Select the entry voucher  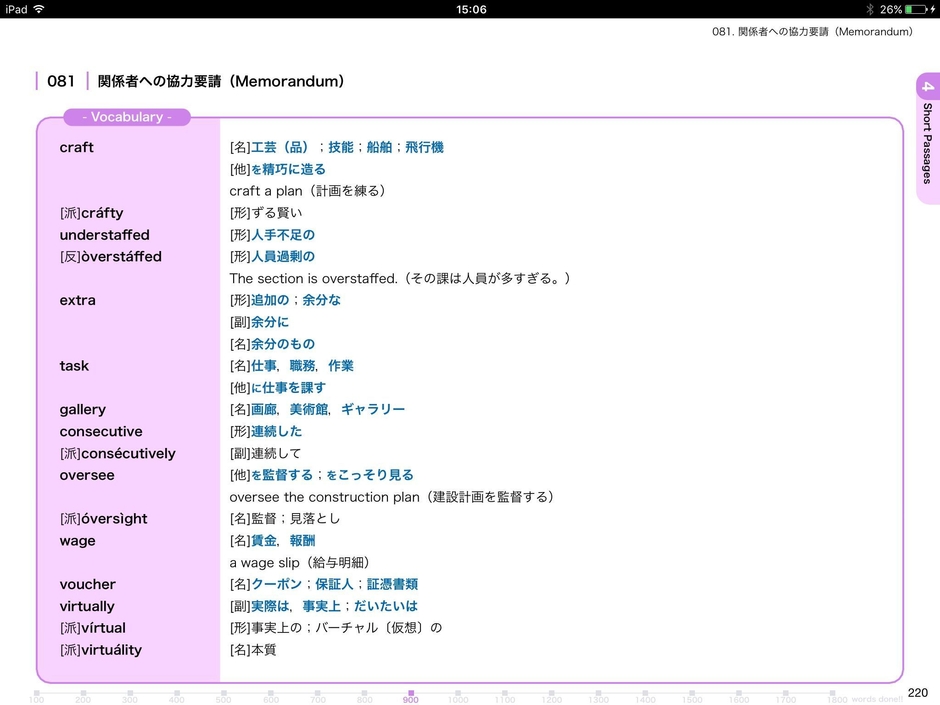87,584
